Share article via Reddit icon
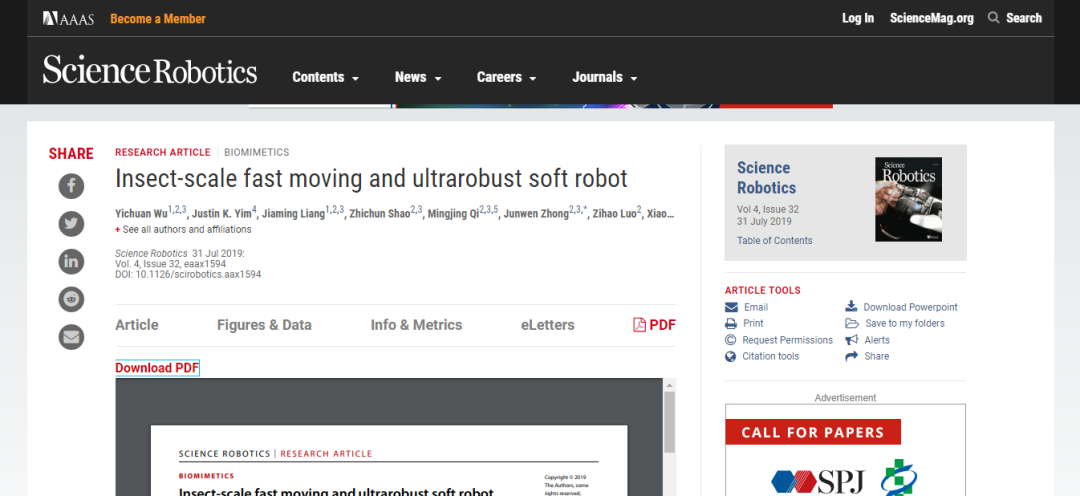 (71, 299)
